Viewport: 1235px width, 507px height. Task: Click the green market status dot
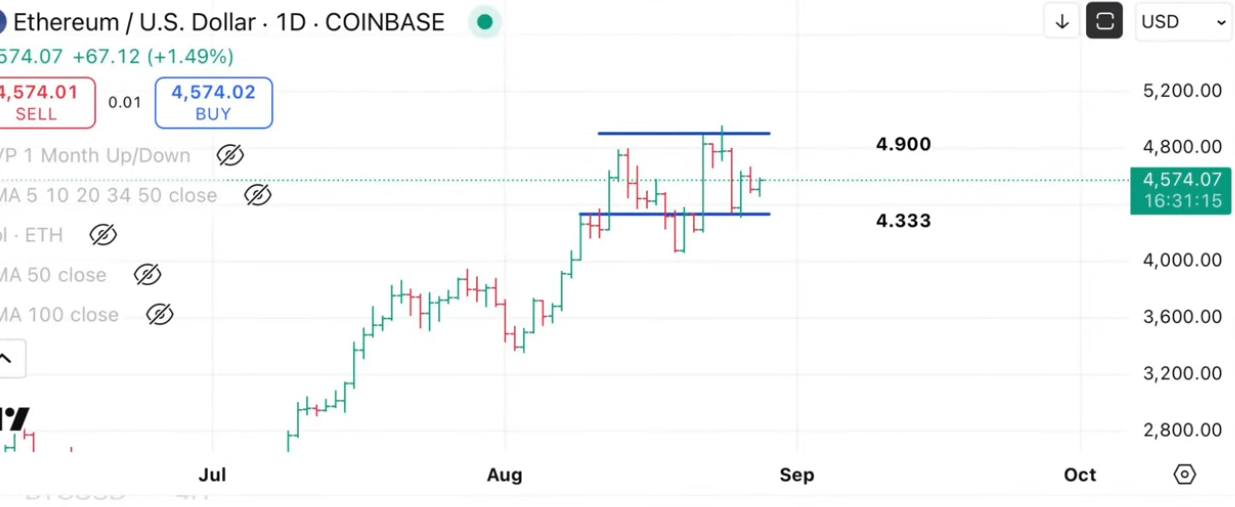[x=485, y=22]
